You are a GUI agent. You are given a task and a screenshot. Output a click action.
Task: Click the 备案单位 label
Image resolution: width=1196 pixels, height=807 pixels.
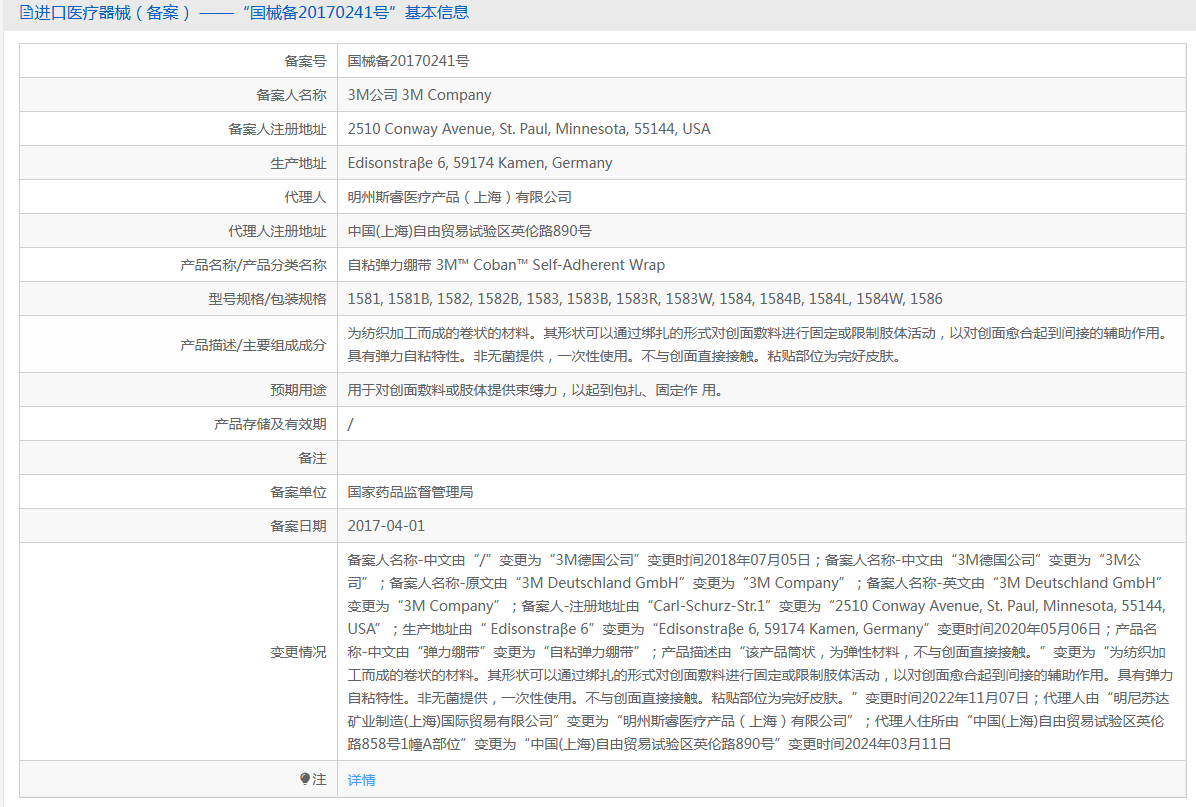tap(298, 492)
